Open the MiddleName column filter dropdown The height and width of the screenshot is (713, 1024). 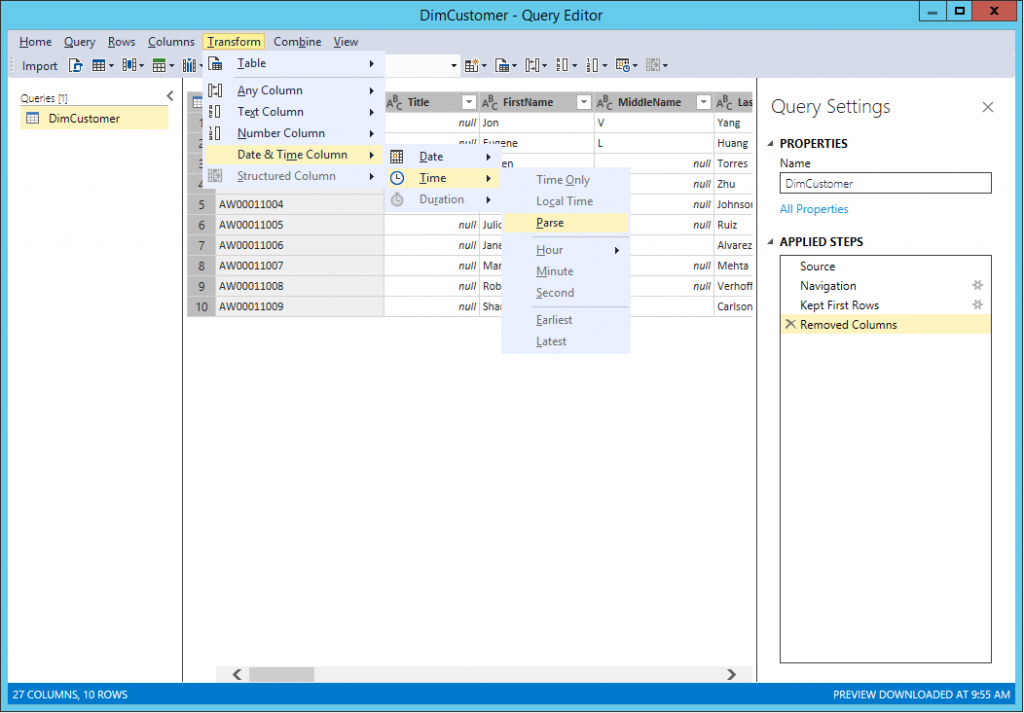703,102
